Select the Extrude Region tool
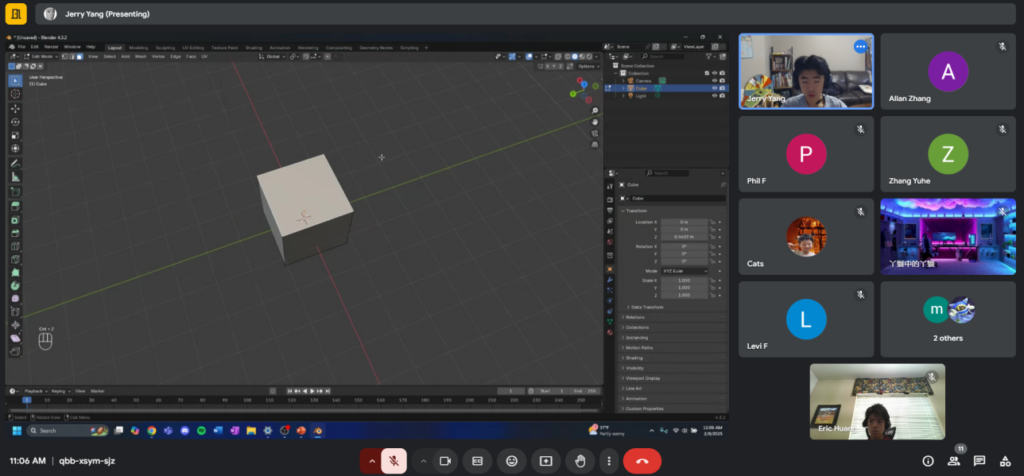The height and width of the screenshot is (476, 1024). click(x=15, y=206)
